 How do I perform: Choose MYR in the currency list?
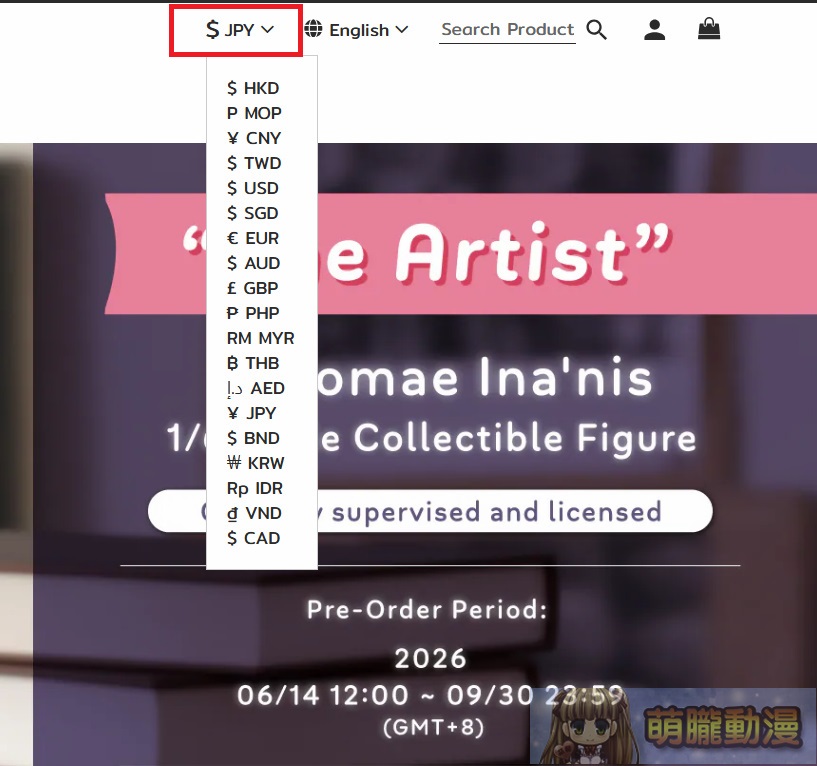261,338
